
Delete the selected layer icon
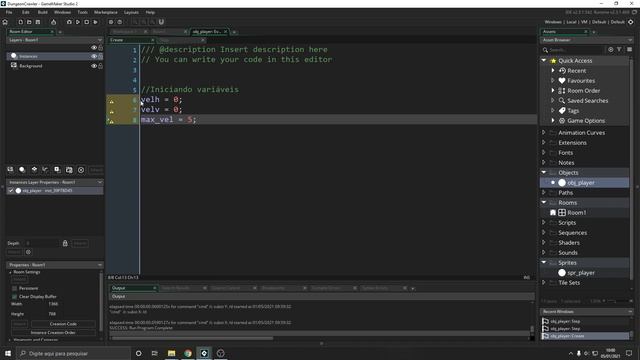pyautogui.click(x=81, y=169)
